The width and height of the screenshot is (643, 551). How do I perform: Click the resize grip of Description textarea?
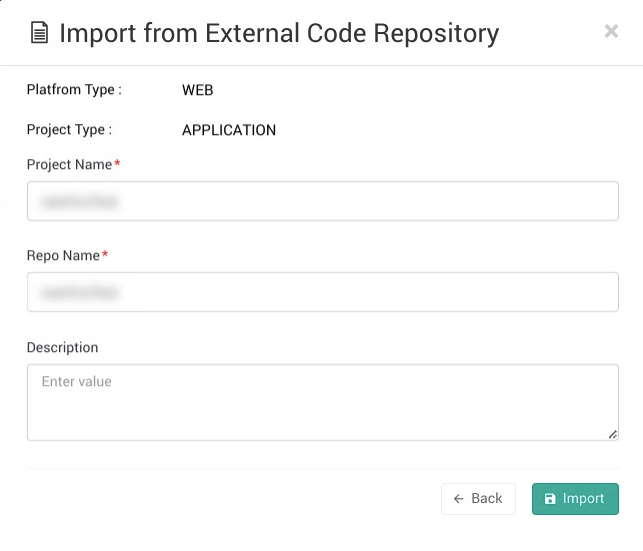[613, 435]
